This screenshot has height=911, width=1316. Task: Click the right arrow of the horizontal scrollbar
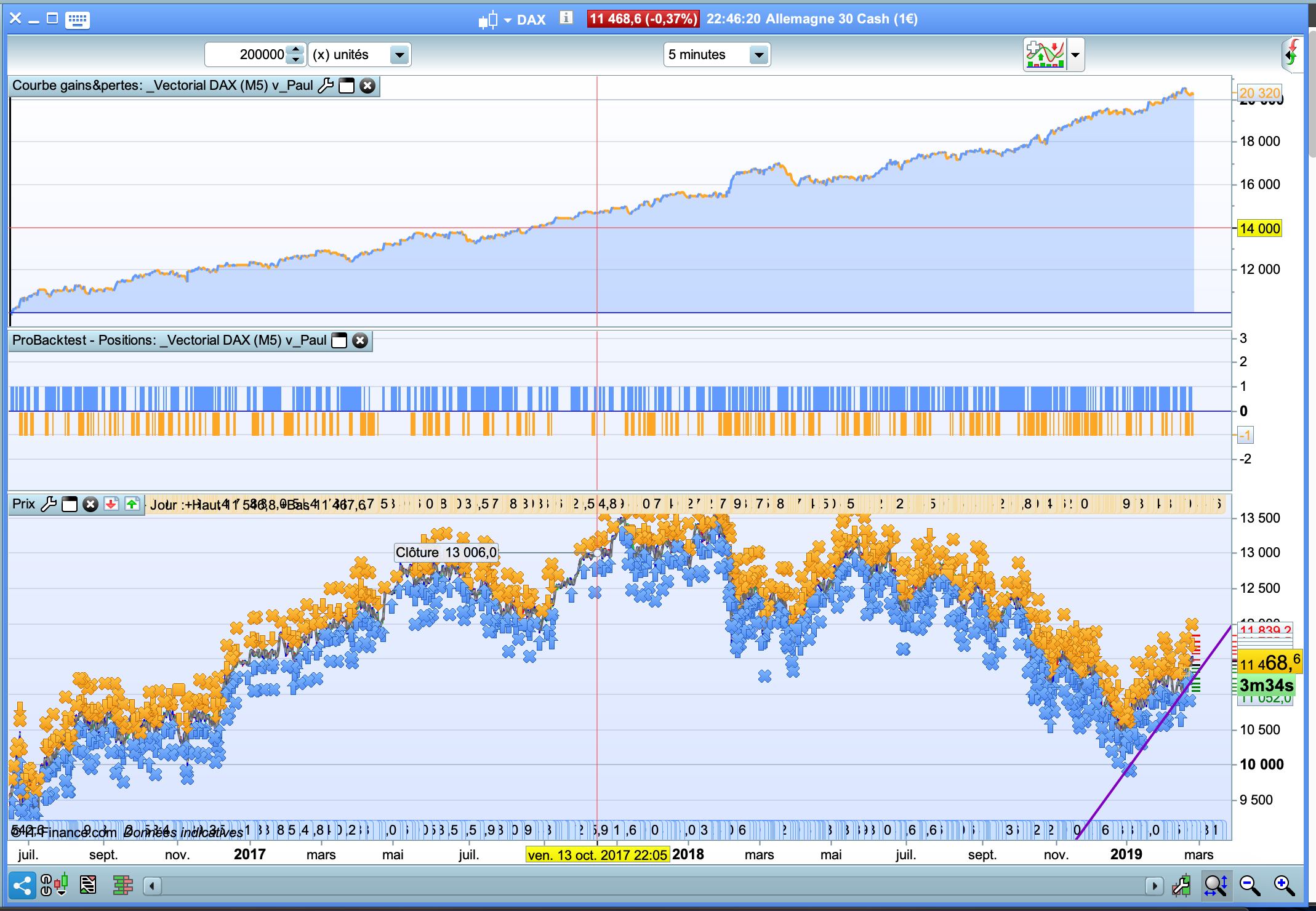click(x=1154, y=886)
